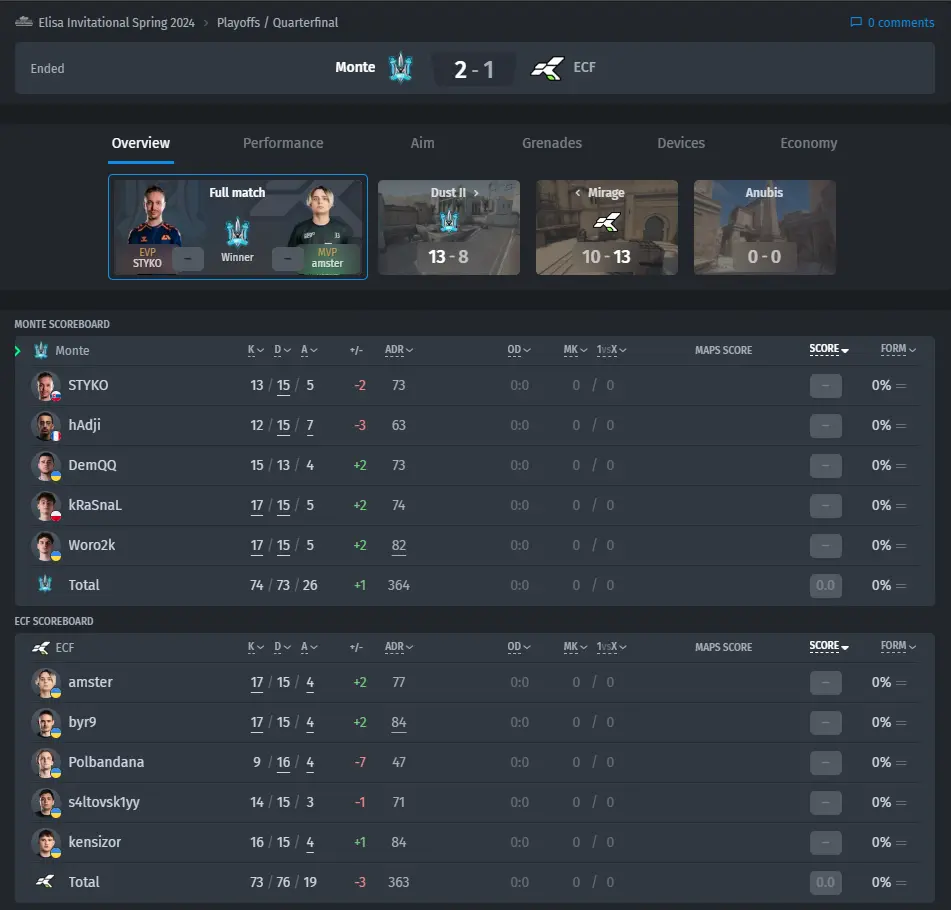This screenshot has height=910, width=951.
Task: Click the tournament icon beside Elisa Invitational
Action: [x=24, y=22]
